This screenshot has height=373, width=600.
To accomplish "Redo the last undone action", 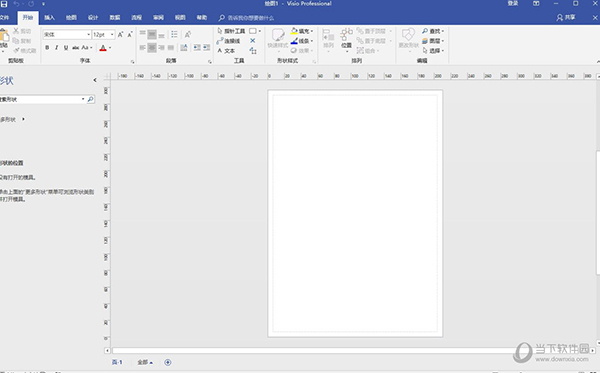I will (x=31, y=4).
